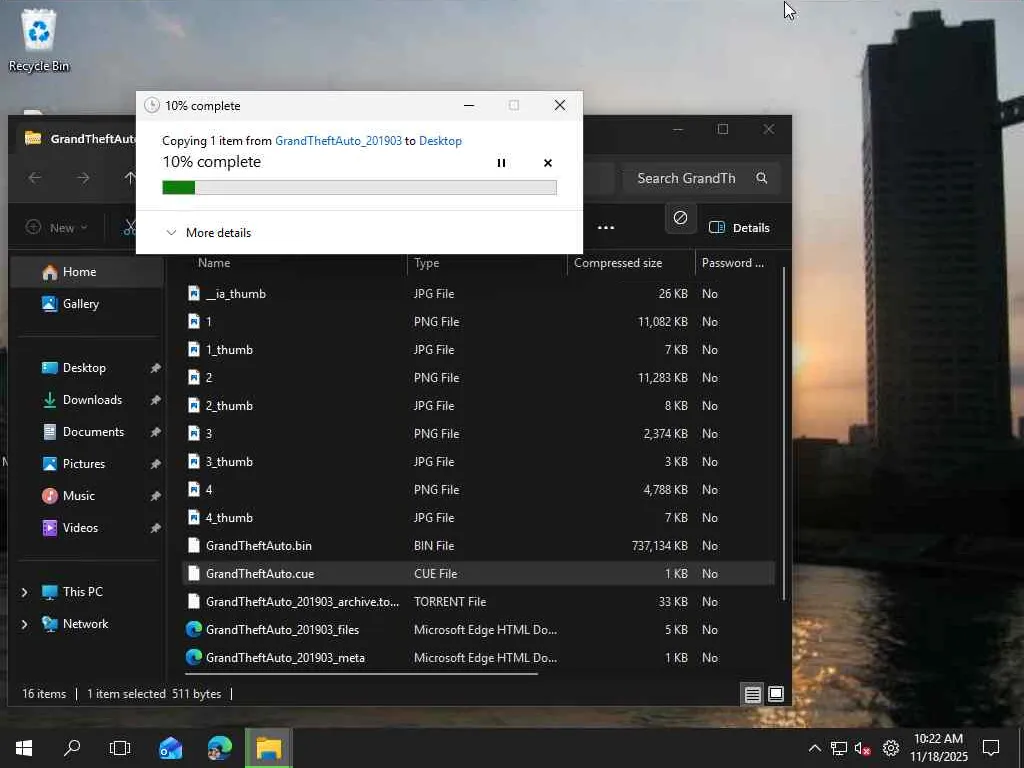1024x768 pixels.
Task: Select the __ia_thumb JPG file
Action: [478, 294]
